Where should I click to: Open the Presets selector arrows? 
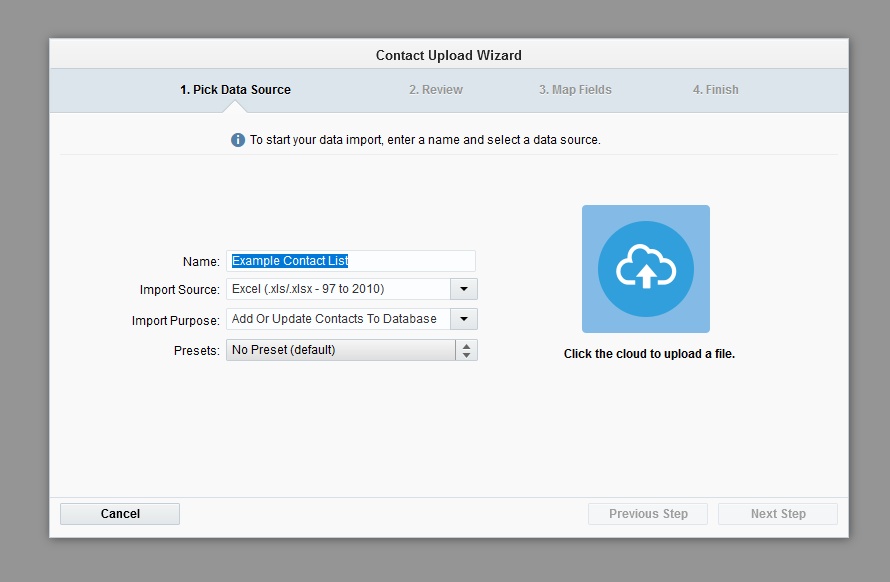coord(466,350)
